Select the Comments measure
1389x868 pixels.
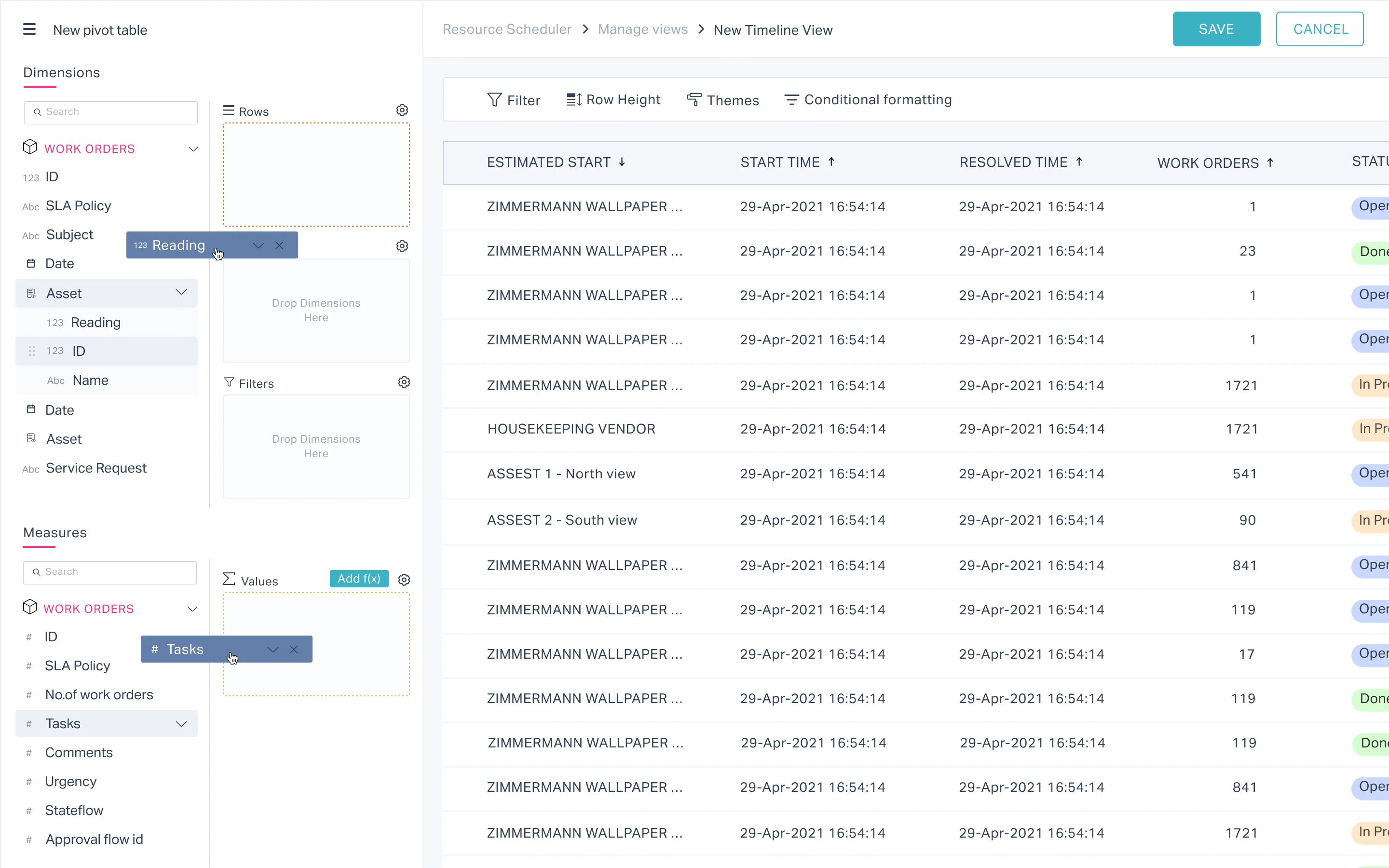click(x=79, y=753)
